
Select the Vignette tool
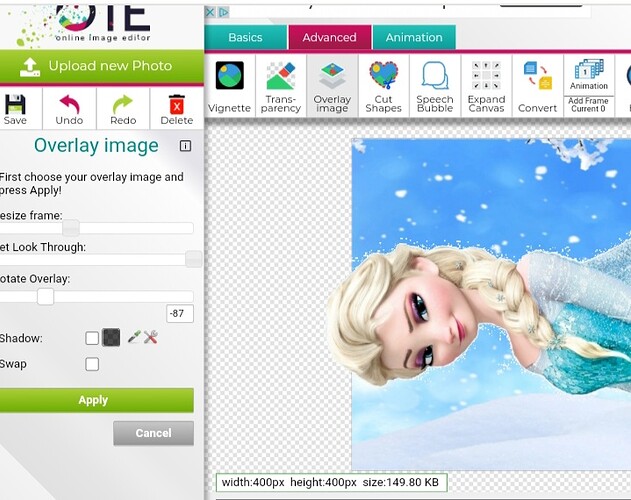229,77
